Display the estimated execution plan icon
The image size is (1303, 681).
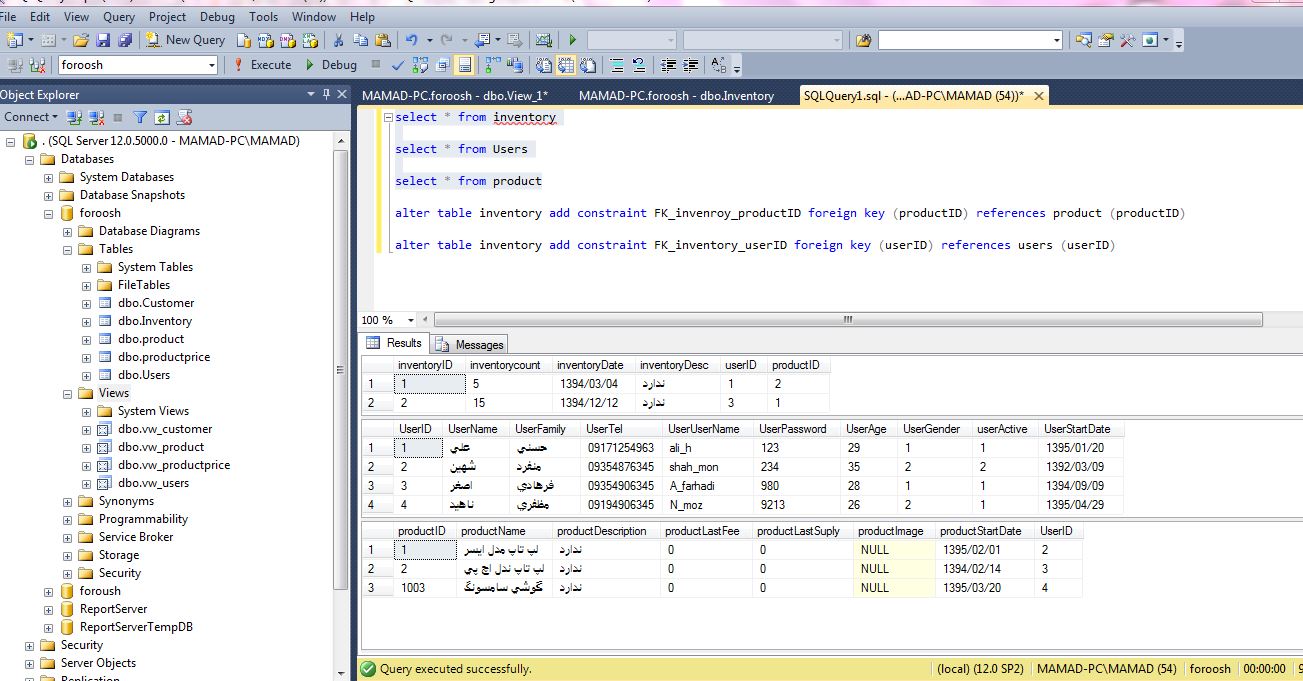click(x=420, y=65)
